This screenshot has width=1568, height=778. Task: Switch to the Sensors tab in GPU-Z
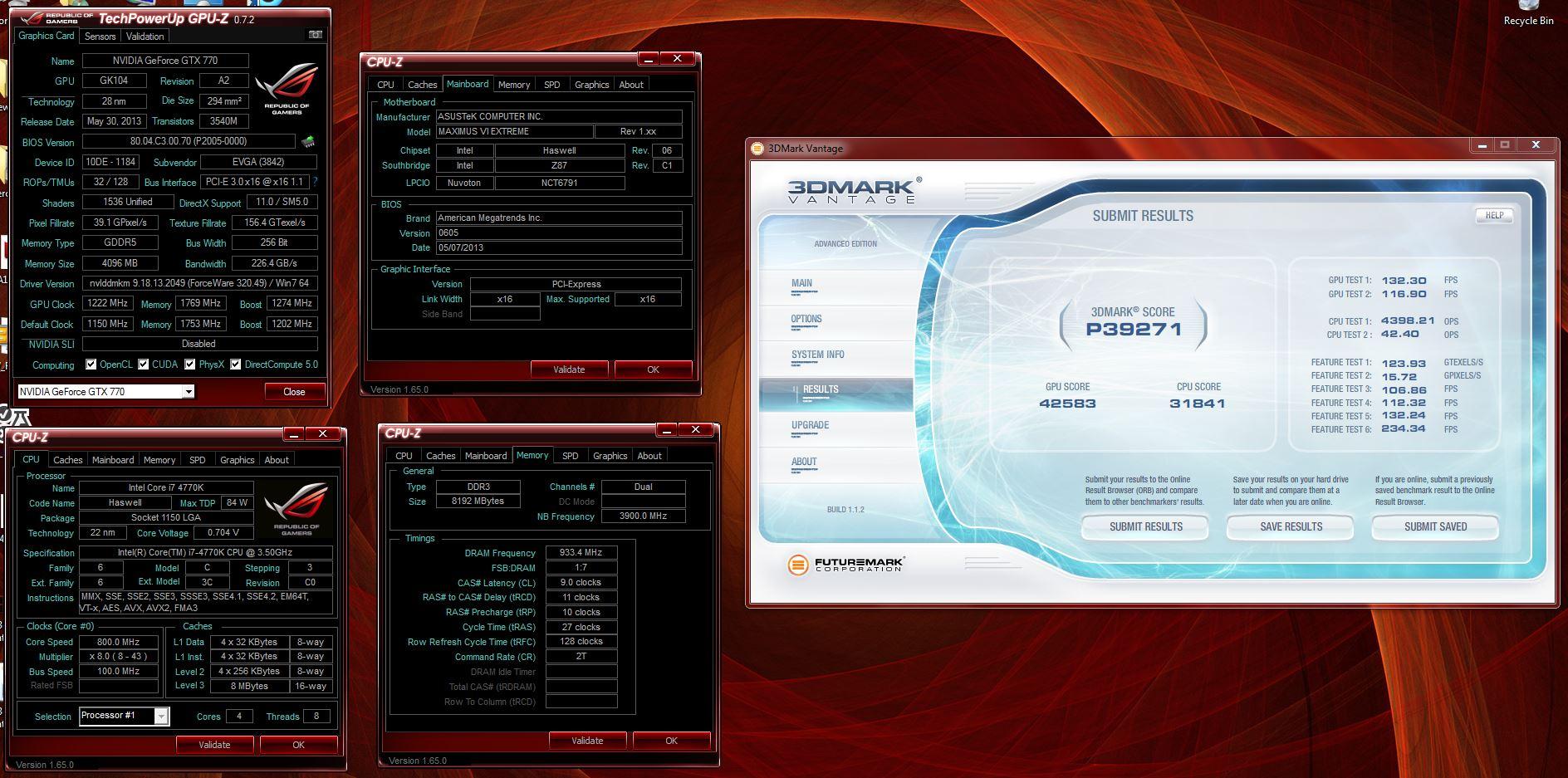pyautogui.click(x=100, y=37)
